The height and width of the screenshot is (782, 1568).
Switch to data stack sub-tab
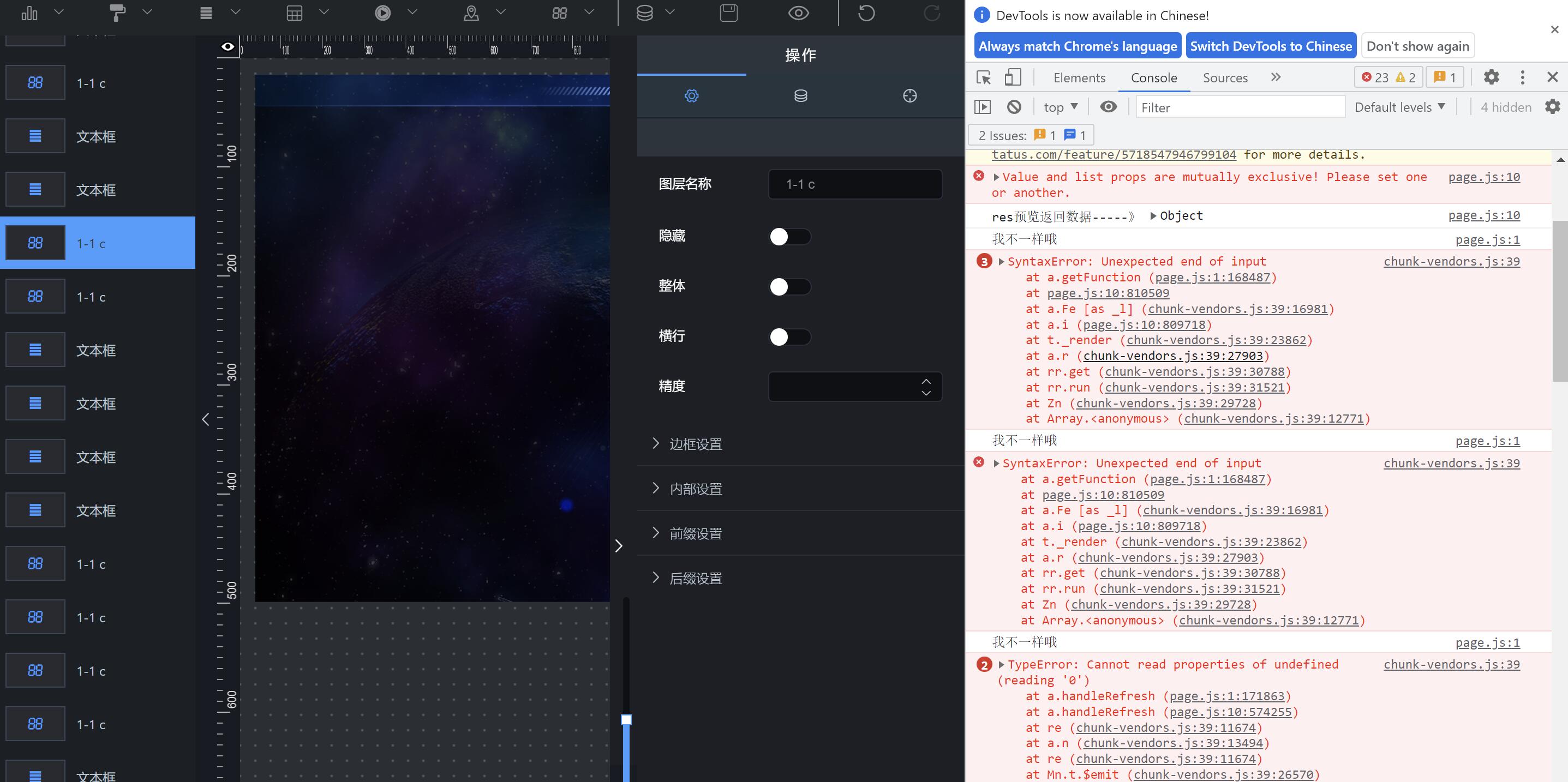800,96
